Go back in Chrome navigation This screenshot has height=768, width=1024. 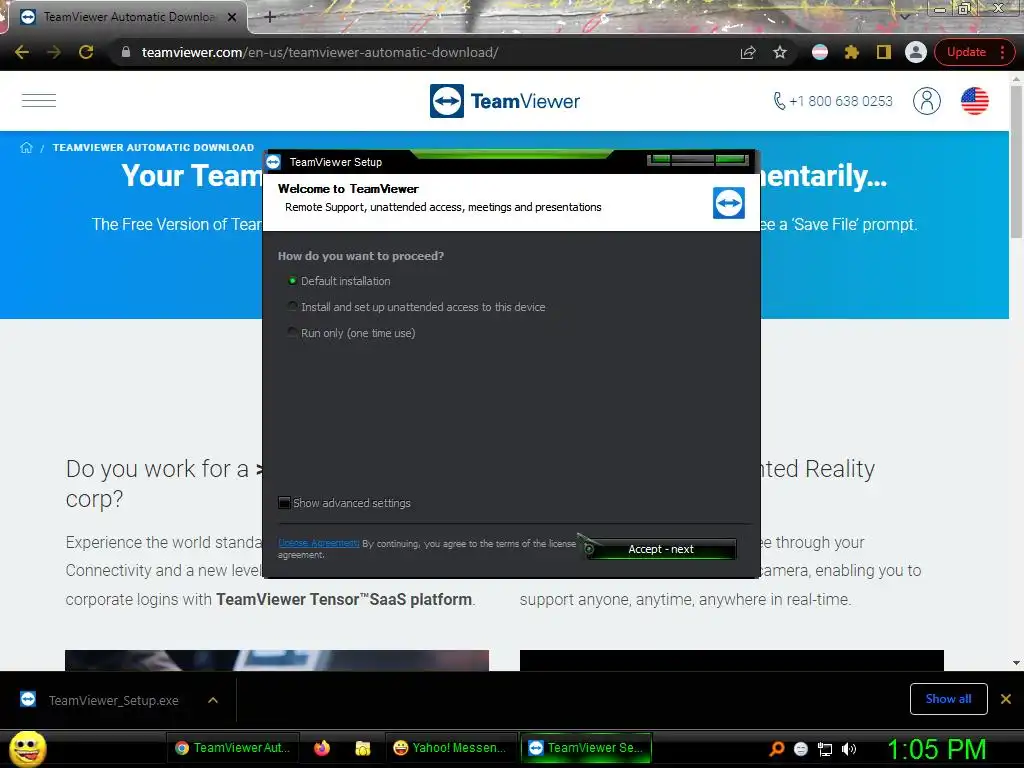(22, 52)
